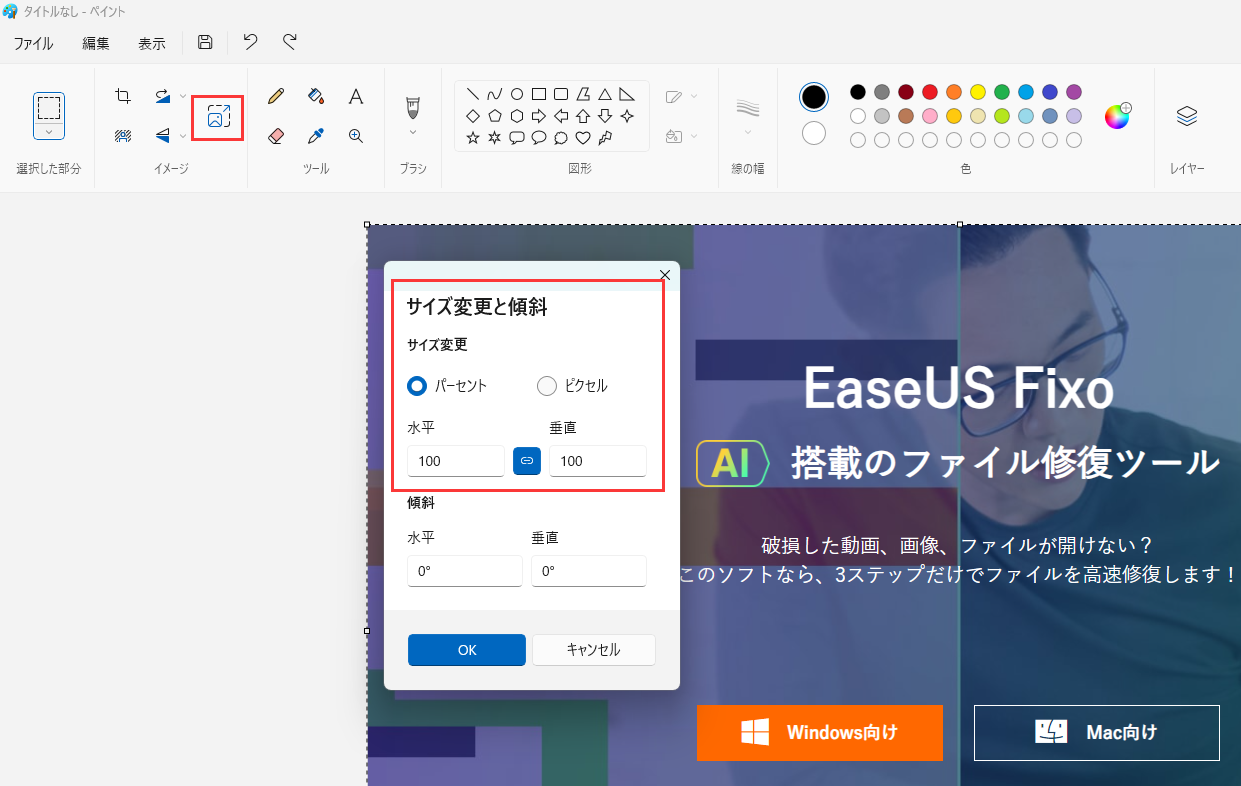Select the Pencil tool

tap(276, 96)
